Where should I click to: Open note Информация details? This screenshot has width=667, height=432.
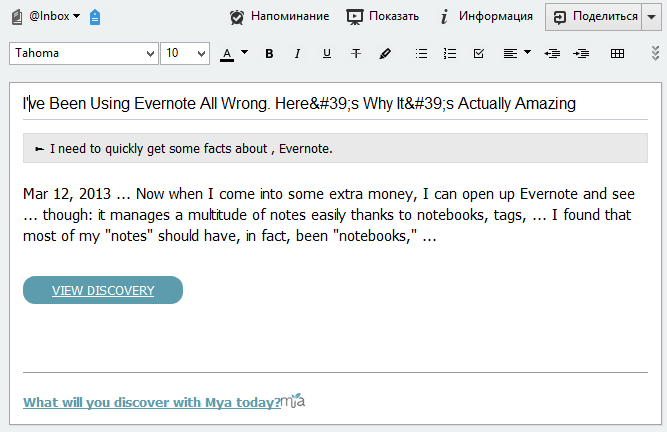(496, 16)
